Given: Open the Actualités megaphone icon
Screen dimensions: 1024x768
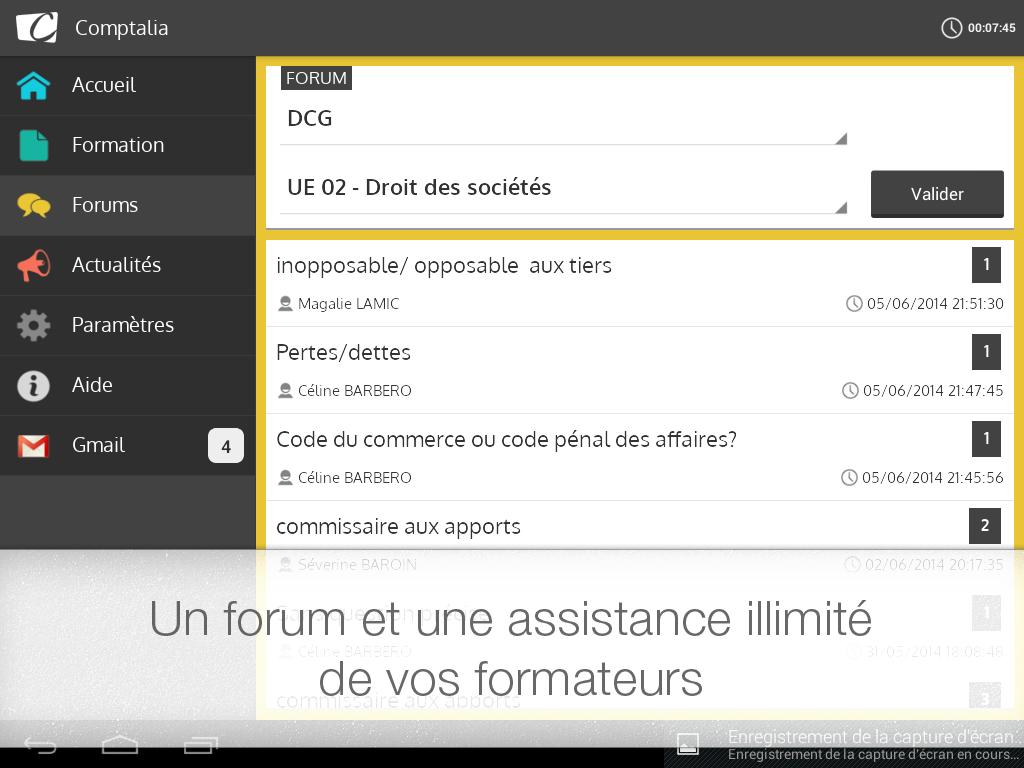Looking at the screenshot, I should pyautogui.click(x=34, y=266).
